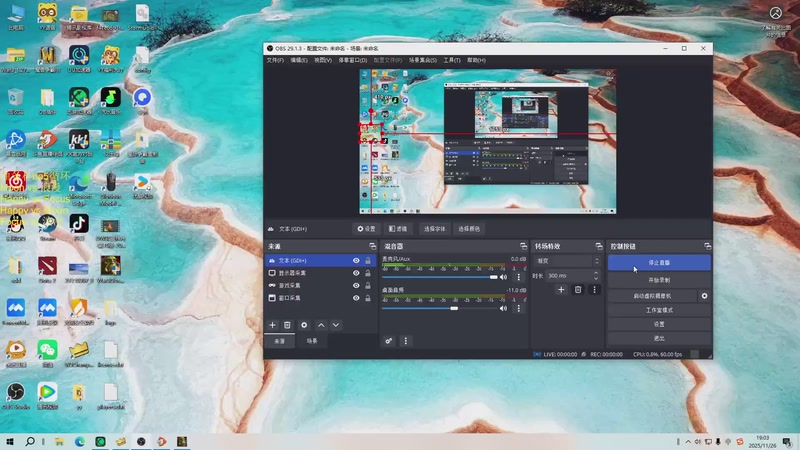Move selected source up with the arrow

click(321, 325)
